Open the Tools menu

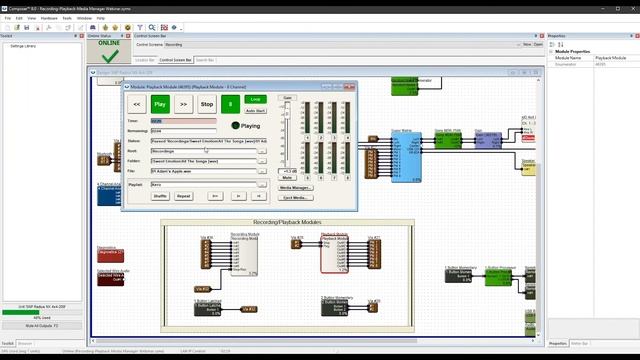[67, 18]
